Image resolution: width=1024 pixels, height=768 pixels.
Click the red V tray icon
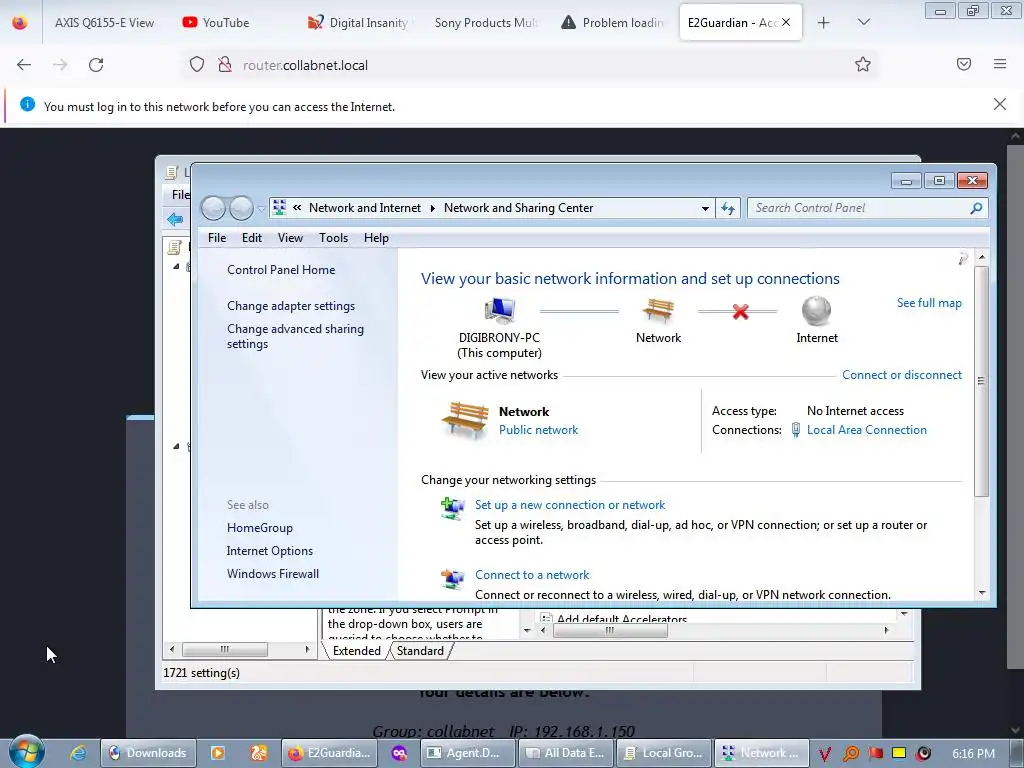click(x=825, y=754)
